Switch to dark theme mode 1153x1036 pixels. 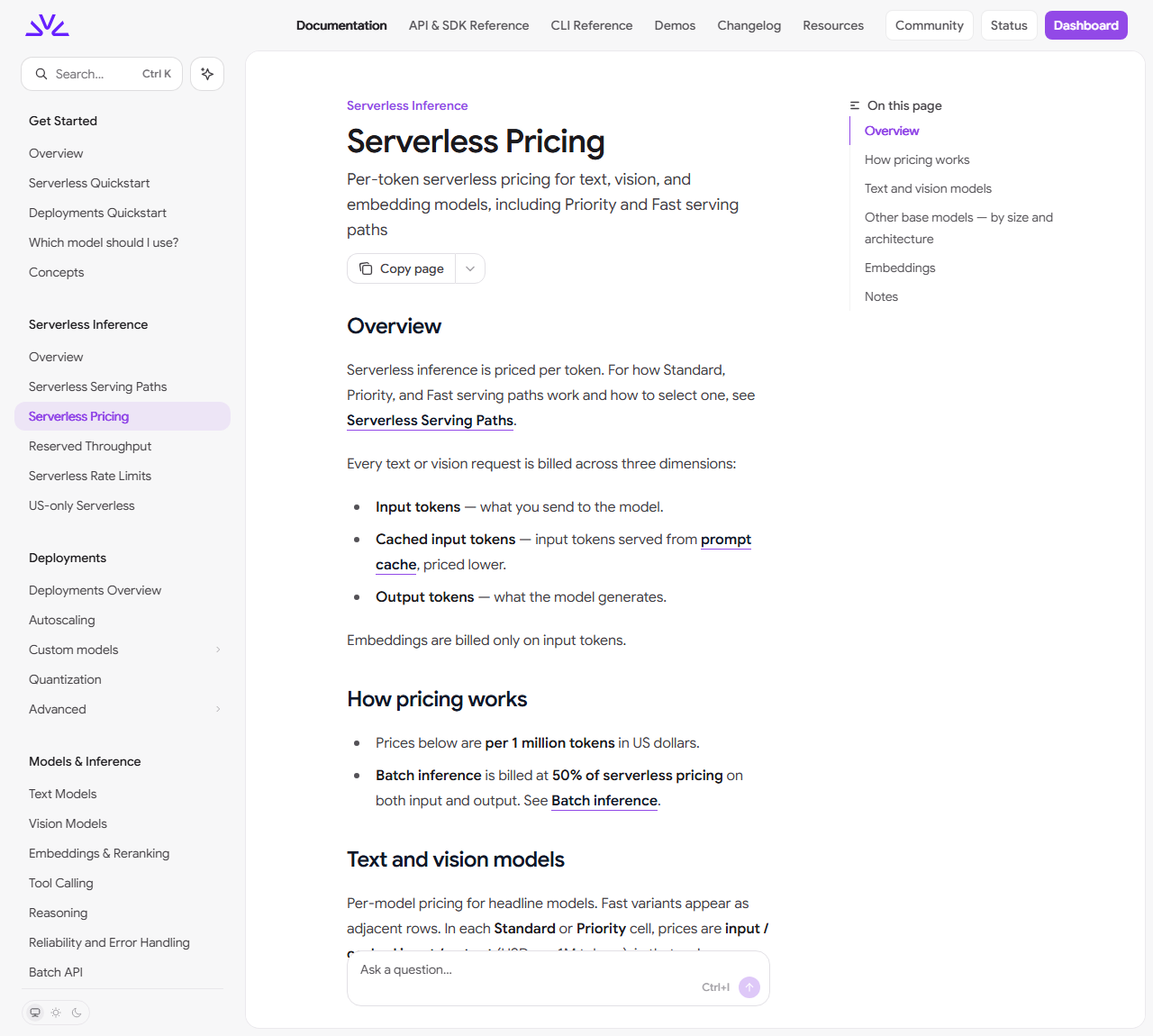click(77, 1013)
